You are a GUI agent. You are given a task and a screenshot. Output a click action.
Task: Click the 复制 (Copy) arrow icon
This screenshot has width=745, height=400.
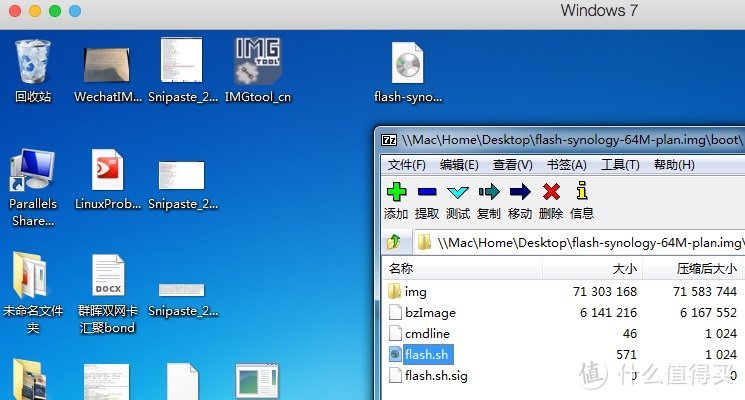point(489,191)
